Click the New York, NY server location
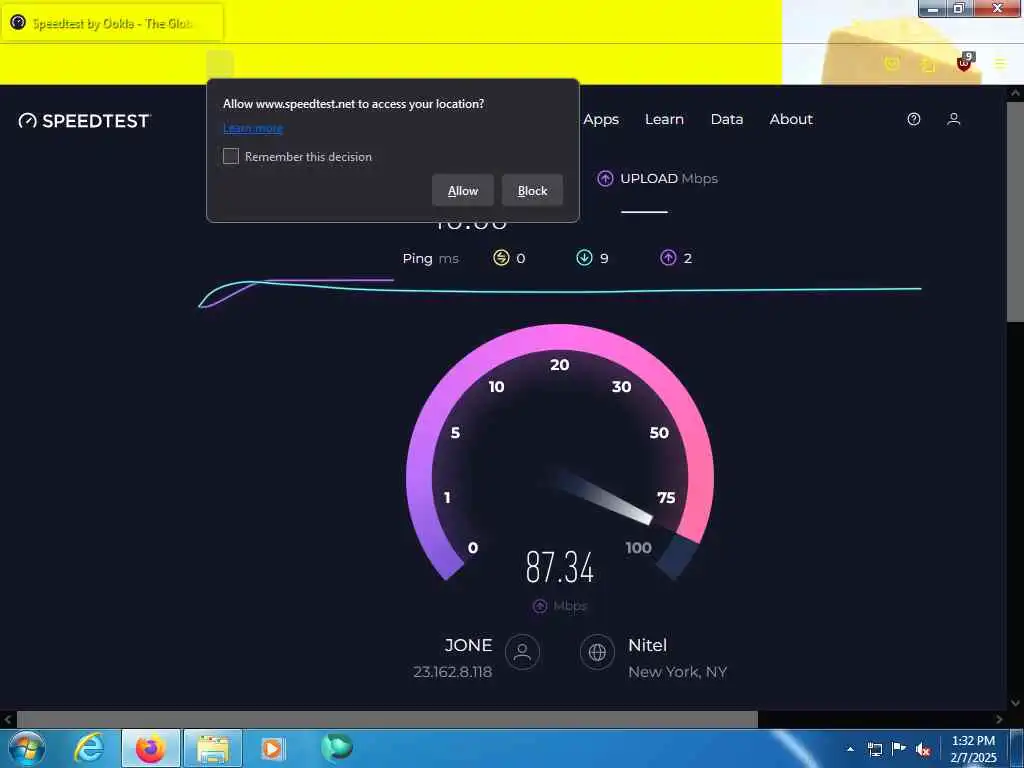This screenshot has width=1024, height=768. coord(677,672)
